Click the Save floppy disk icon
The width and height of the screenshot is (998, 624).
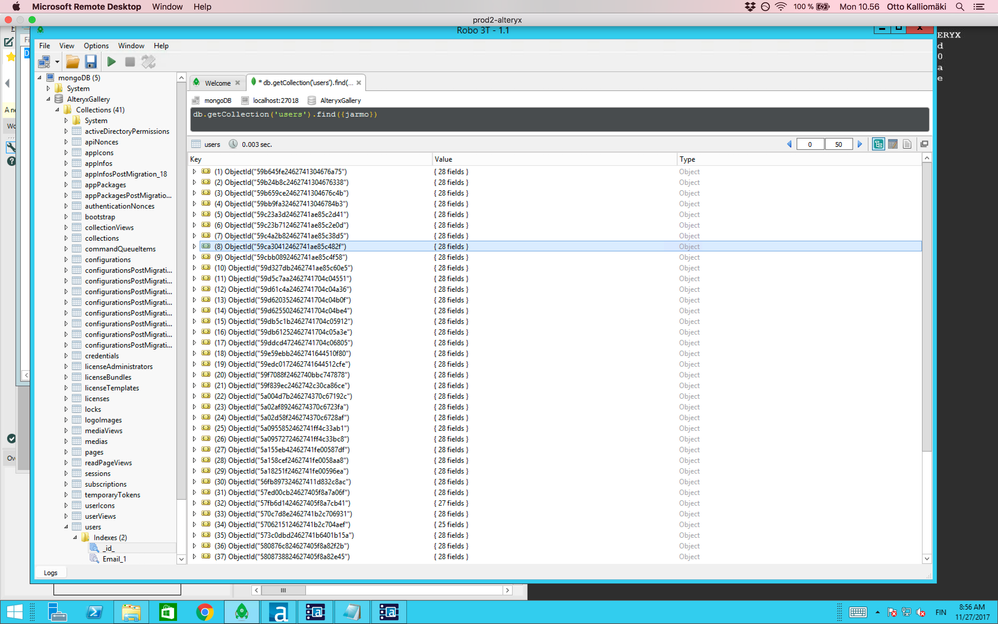[x=90, y=62]
